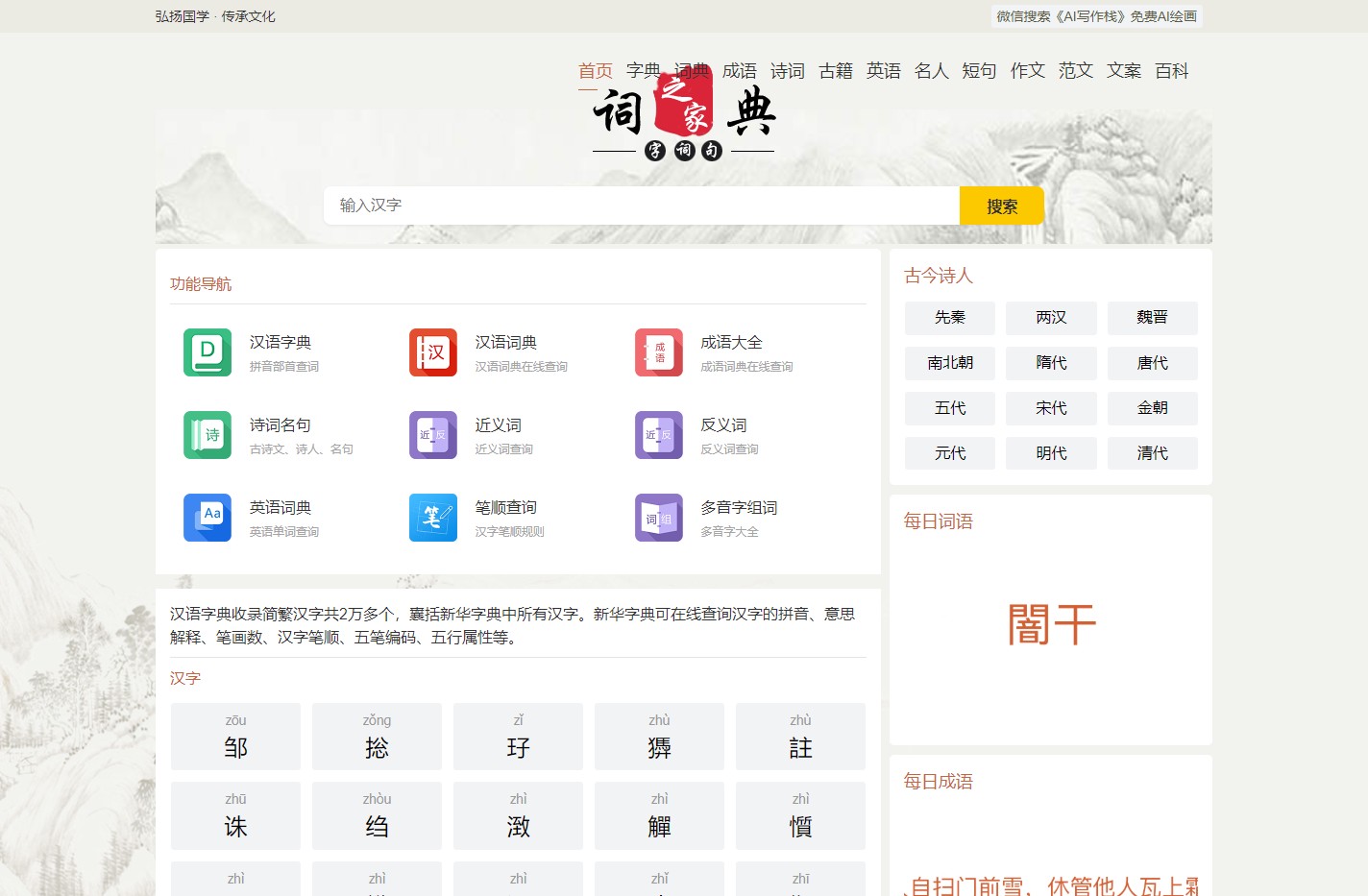Viewport: 1368px width, 896px height.
Task: Open the character 玗 (zǐ) tile
Action: (518, 737)
